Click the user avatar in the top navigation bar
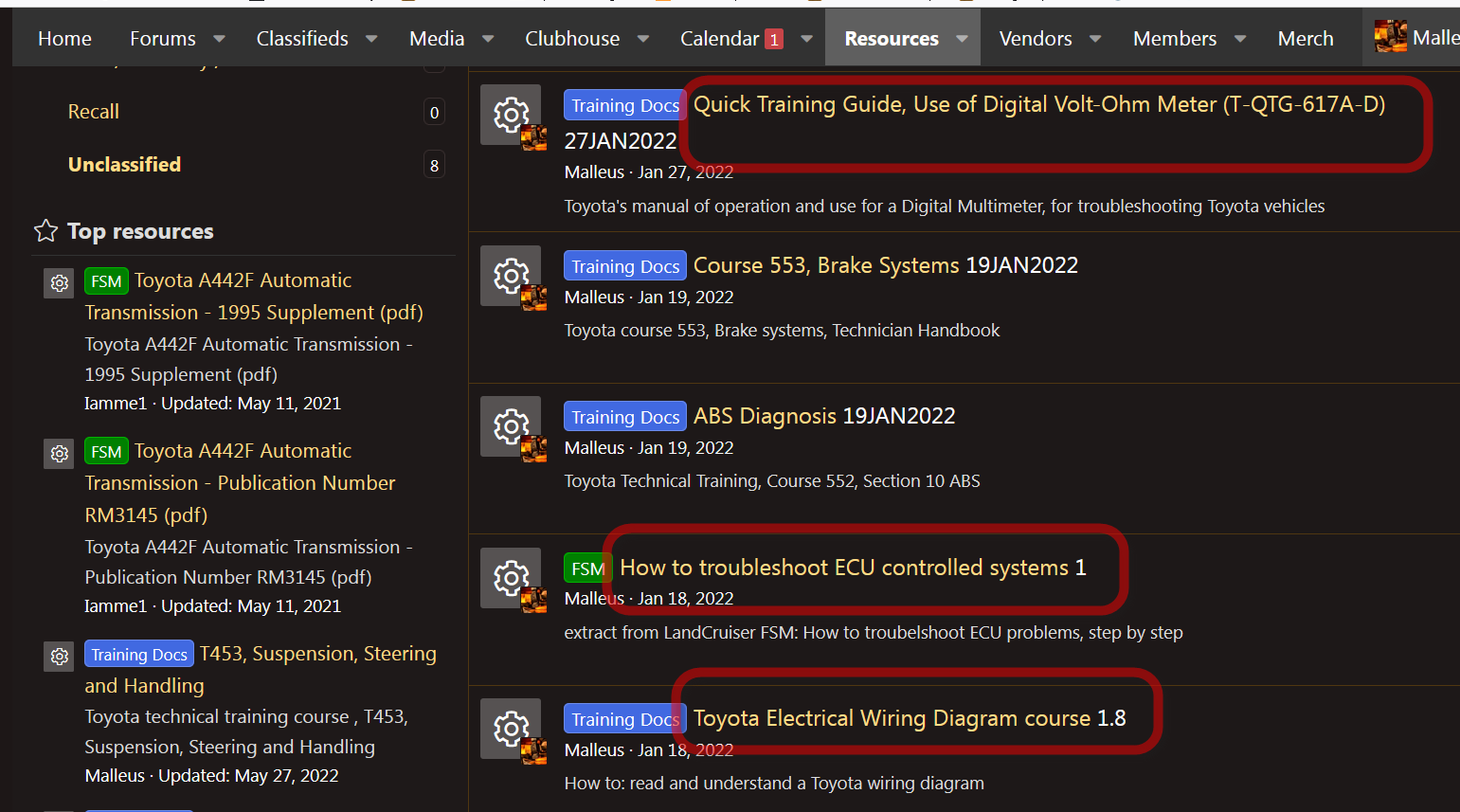 click(1390, 37)
